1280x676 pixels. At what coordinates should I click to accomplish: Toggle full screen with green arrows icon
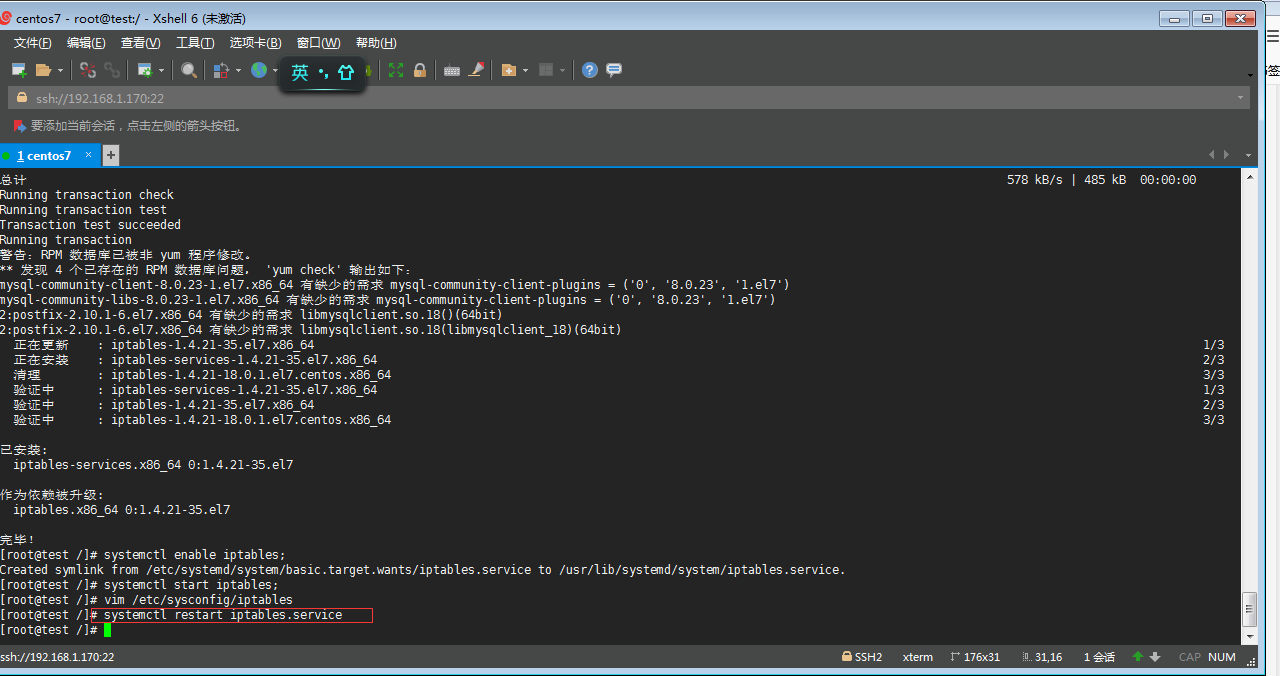pos(396,70)
